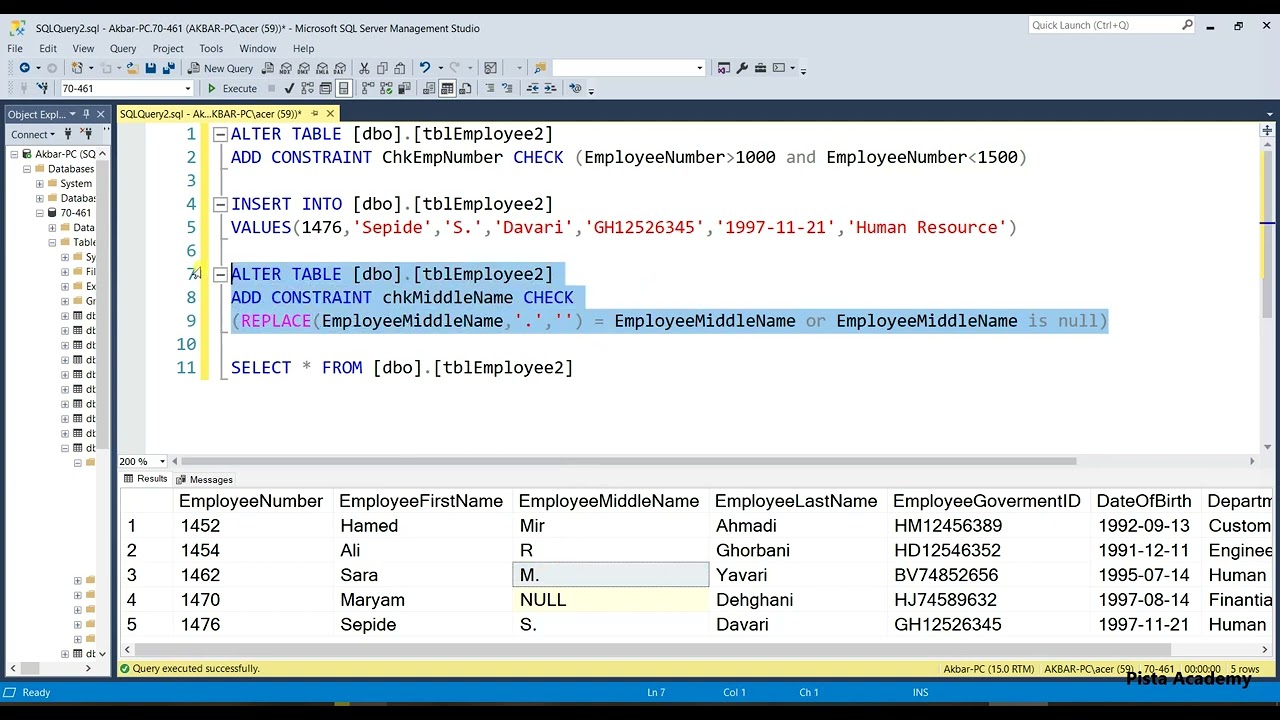Increase the indent of selected lines
Image resolution: width=1280 pixels, height=720 pixels.
pyautogui.click(x=550, y=88)
